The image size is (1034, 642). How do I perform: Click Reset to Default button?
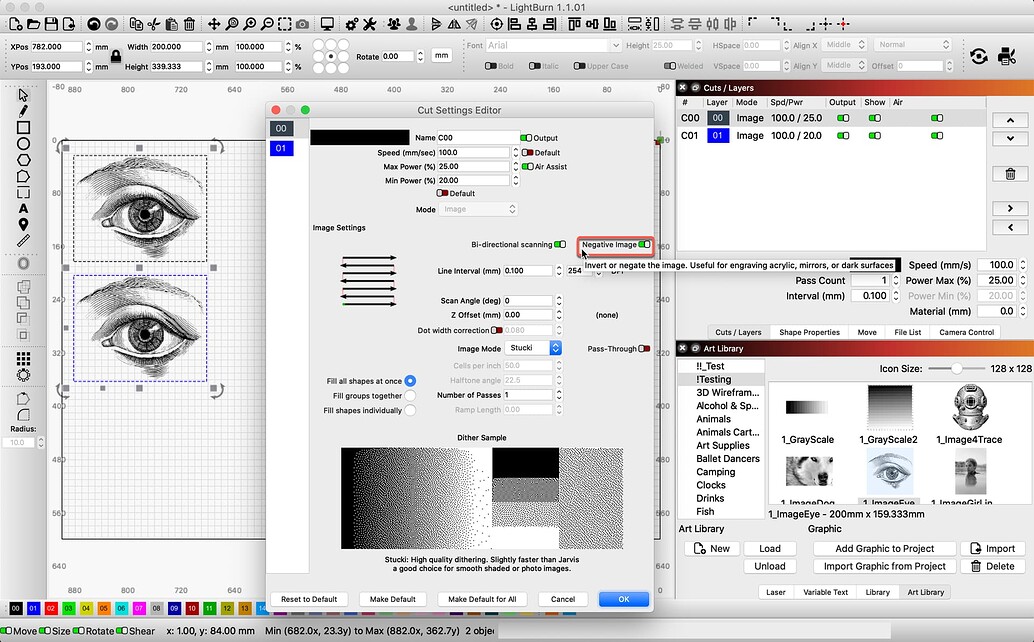[309, 599]
